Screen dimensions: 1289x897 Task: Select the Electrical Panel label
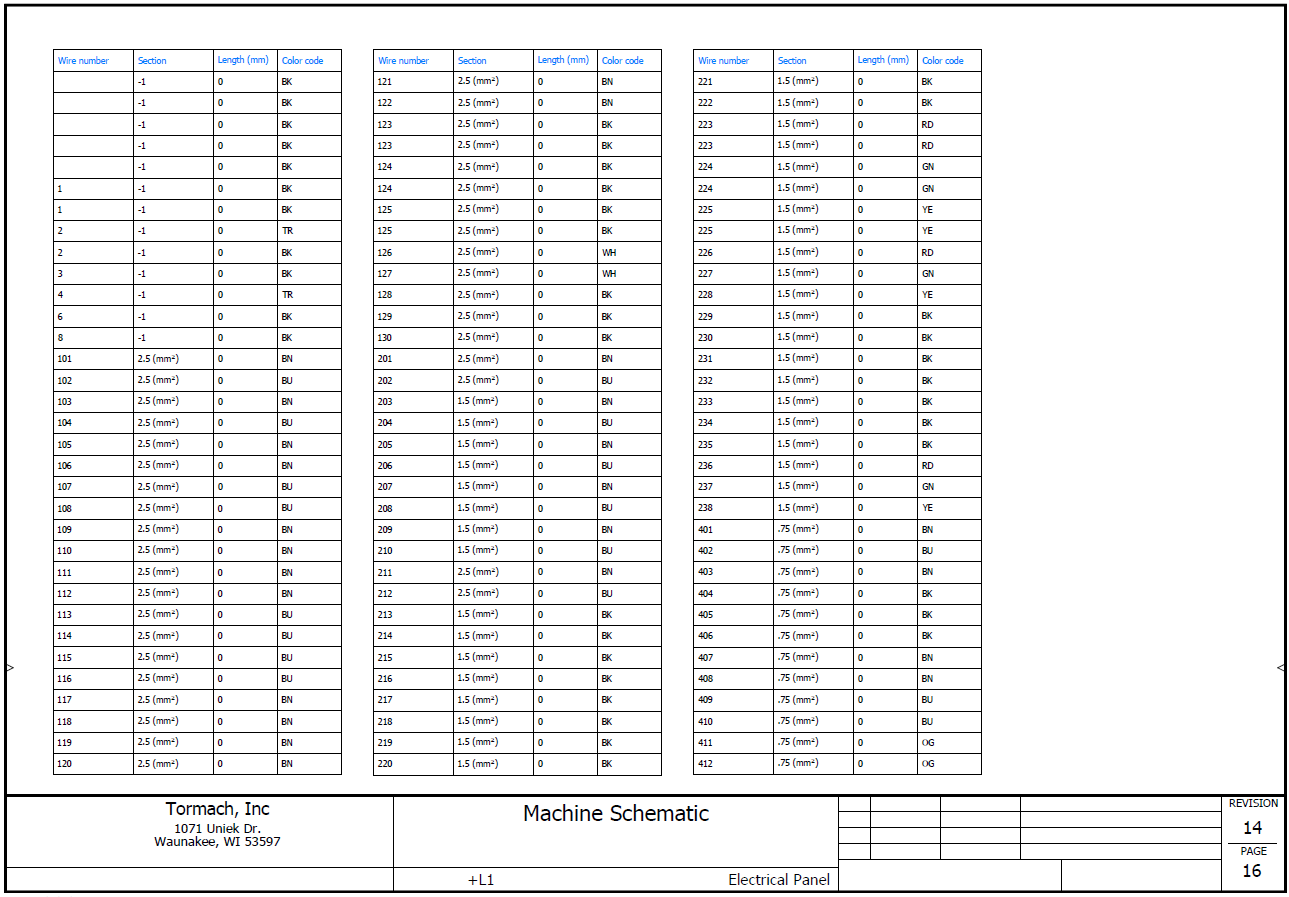(x=778, y=880)
